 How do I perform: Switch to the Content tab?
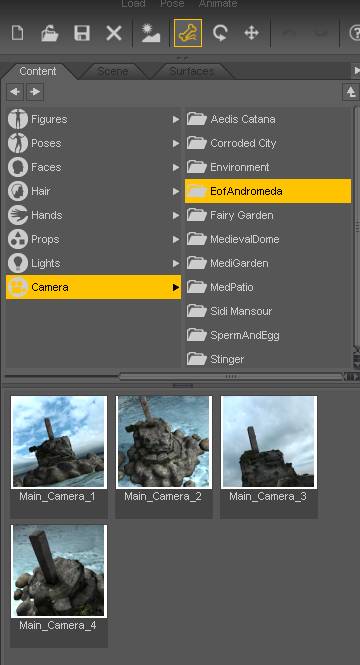[38, 71]
